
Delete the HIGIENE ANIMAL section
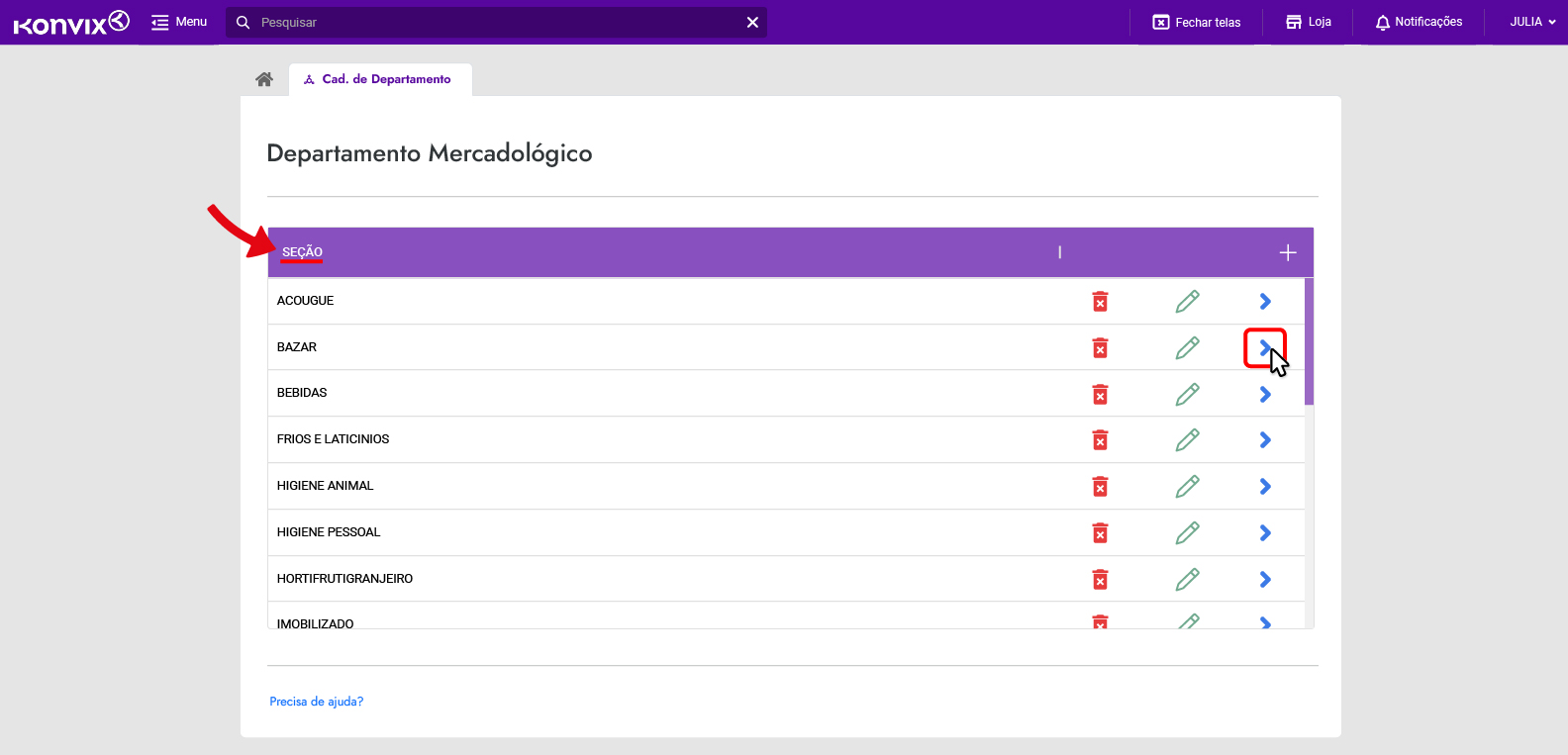pos(1100,486)
